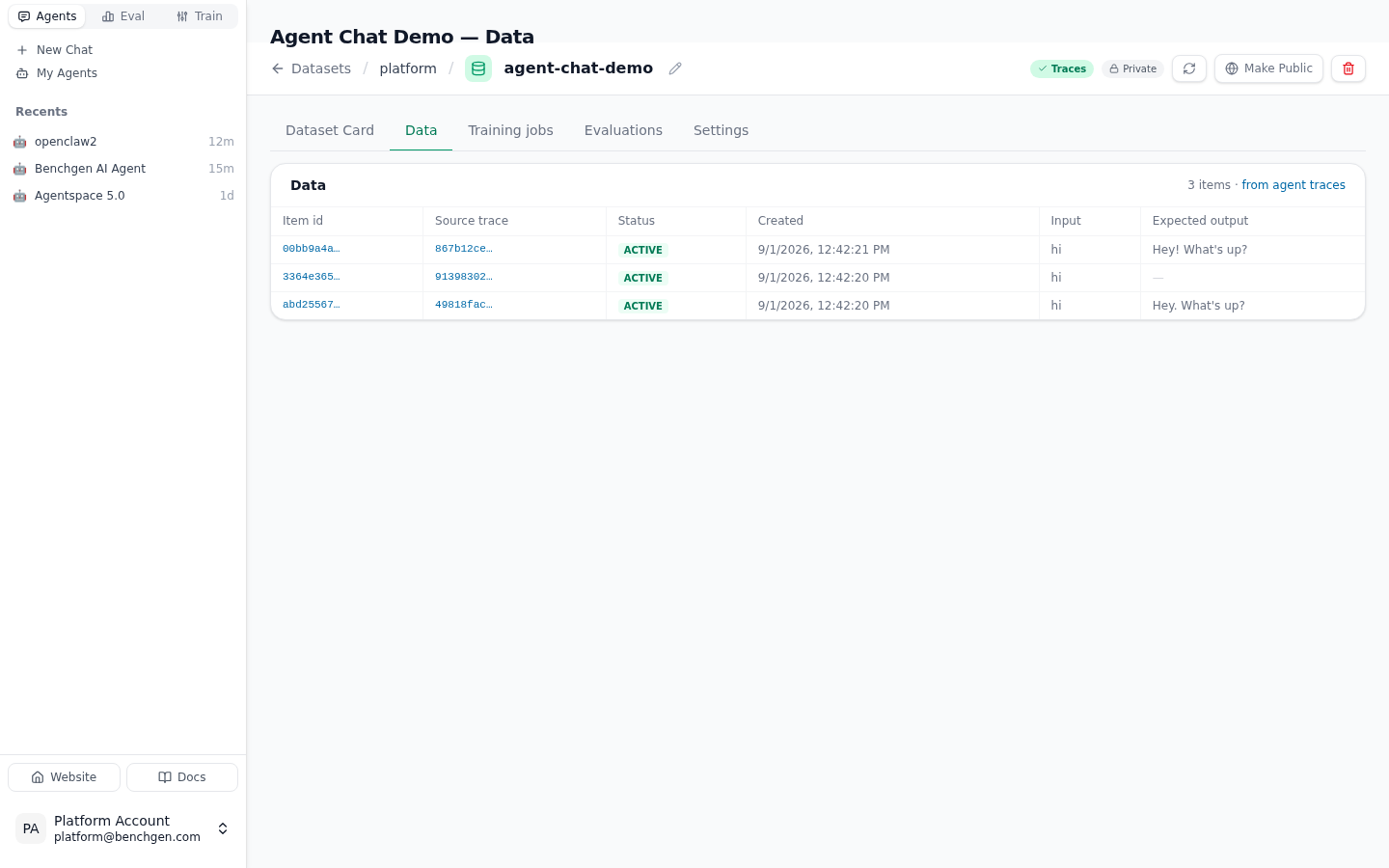
Task: Click the robot icon beside openclaw2
Action: click(19, 142)
